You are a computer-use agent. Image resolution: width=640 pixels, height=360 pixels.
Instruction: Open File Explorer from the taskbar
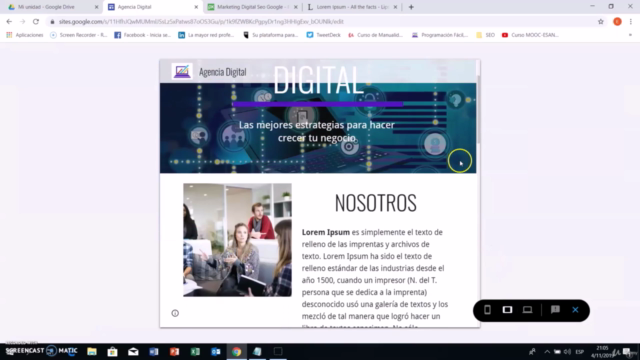tap(92, 351)
